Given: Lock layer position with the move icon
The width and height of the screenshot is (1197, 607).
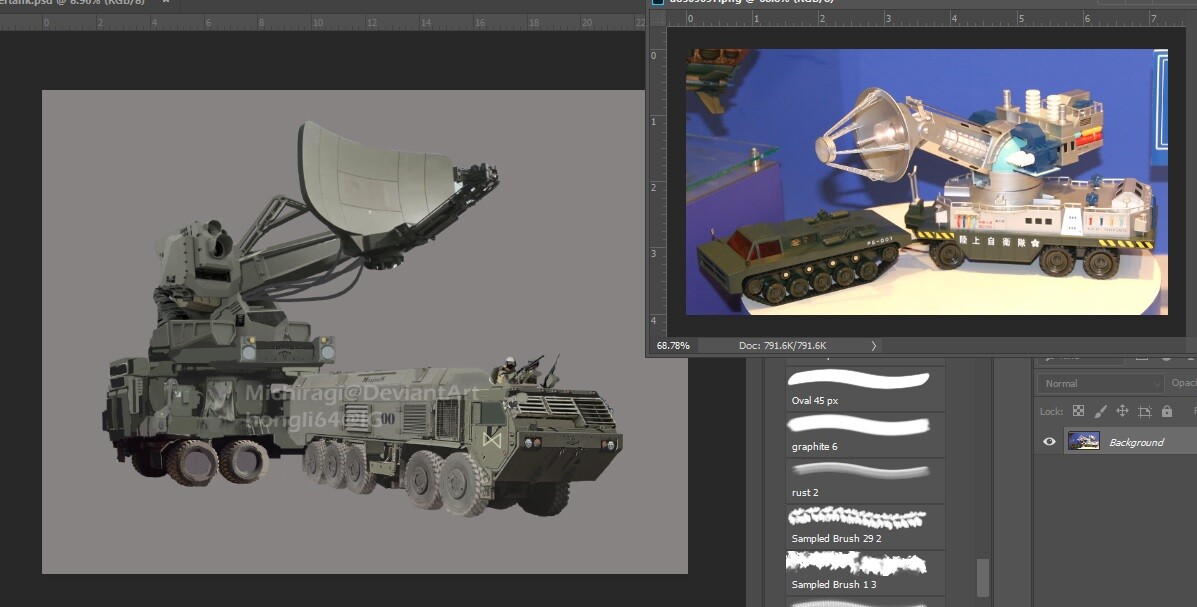Looking at the screenshot, I should (x=1124, y=411).
